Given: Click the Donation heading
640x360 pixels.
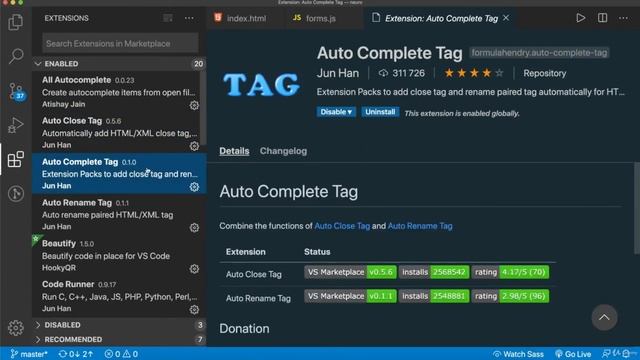Looking at the screenshot, I should tap(244, 329).
